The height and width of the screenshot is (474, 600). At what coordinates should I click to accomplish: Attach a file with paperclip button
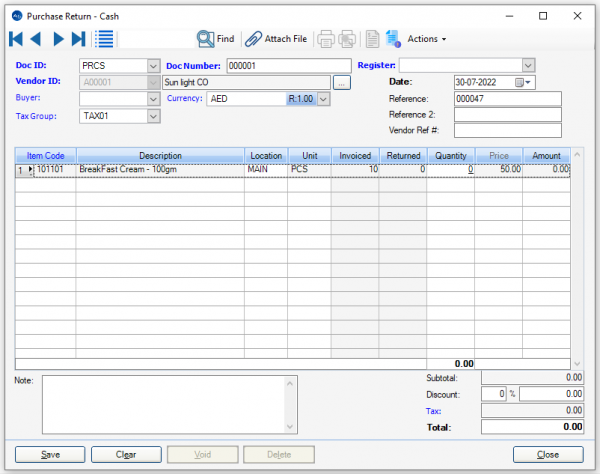tap(276, 39)
